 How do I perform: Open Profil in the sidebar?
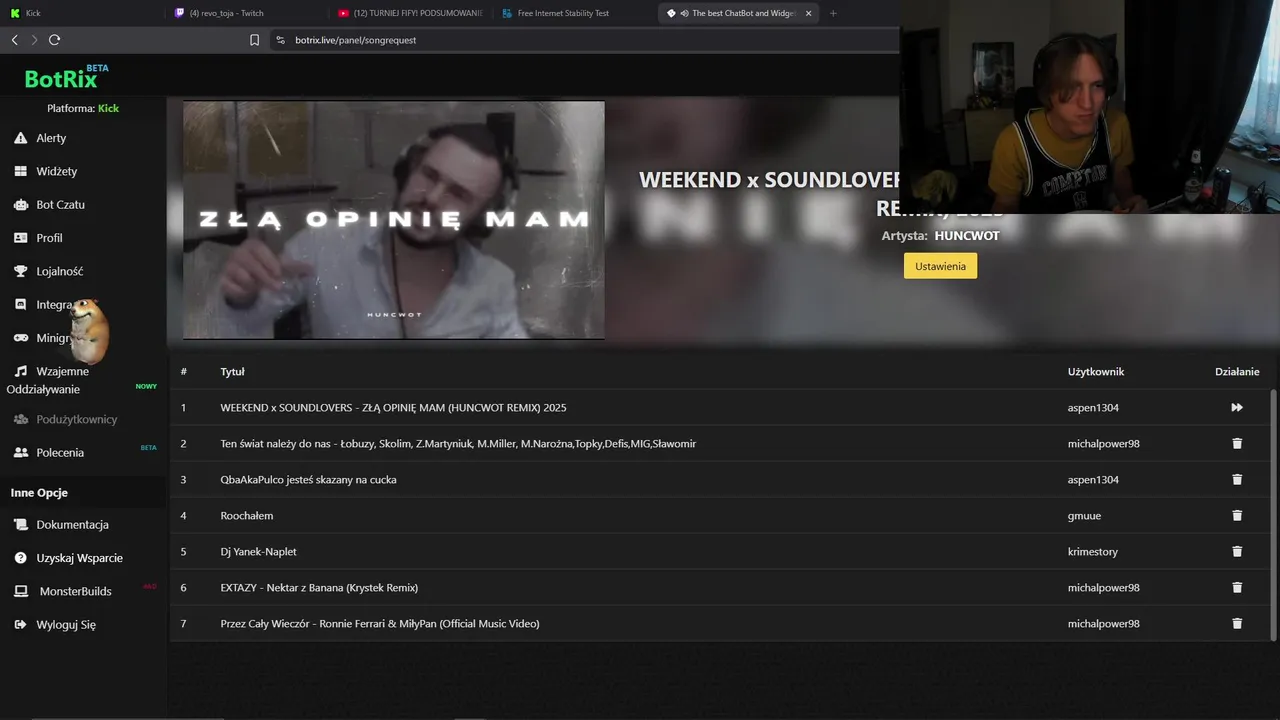(49, 238)
